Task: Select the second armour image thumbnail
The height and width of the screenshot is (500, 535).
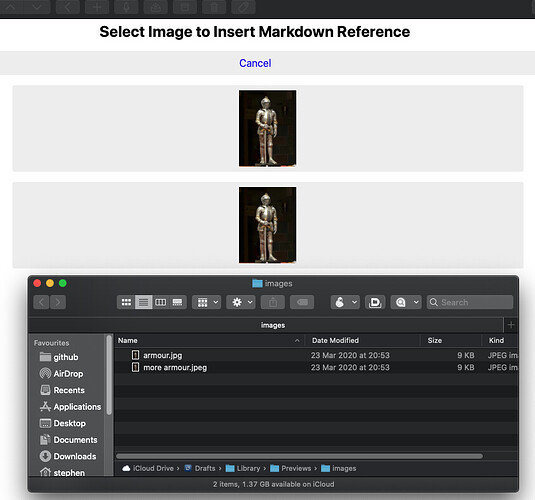Action: point(268,225)
